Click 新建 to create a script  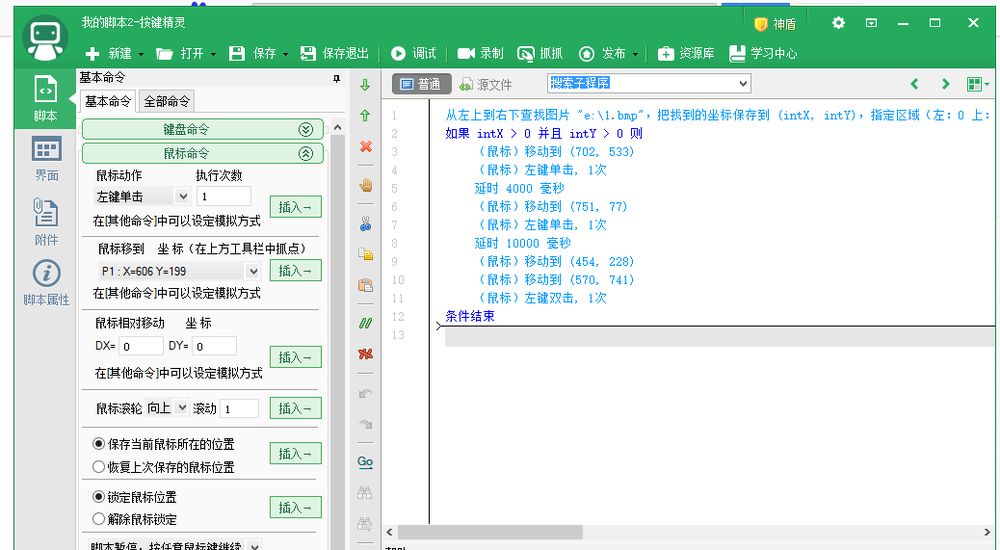[109, 54]
